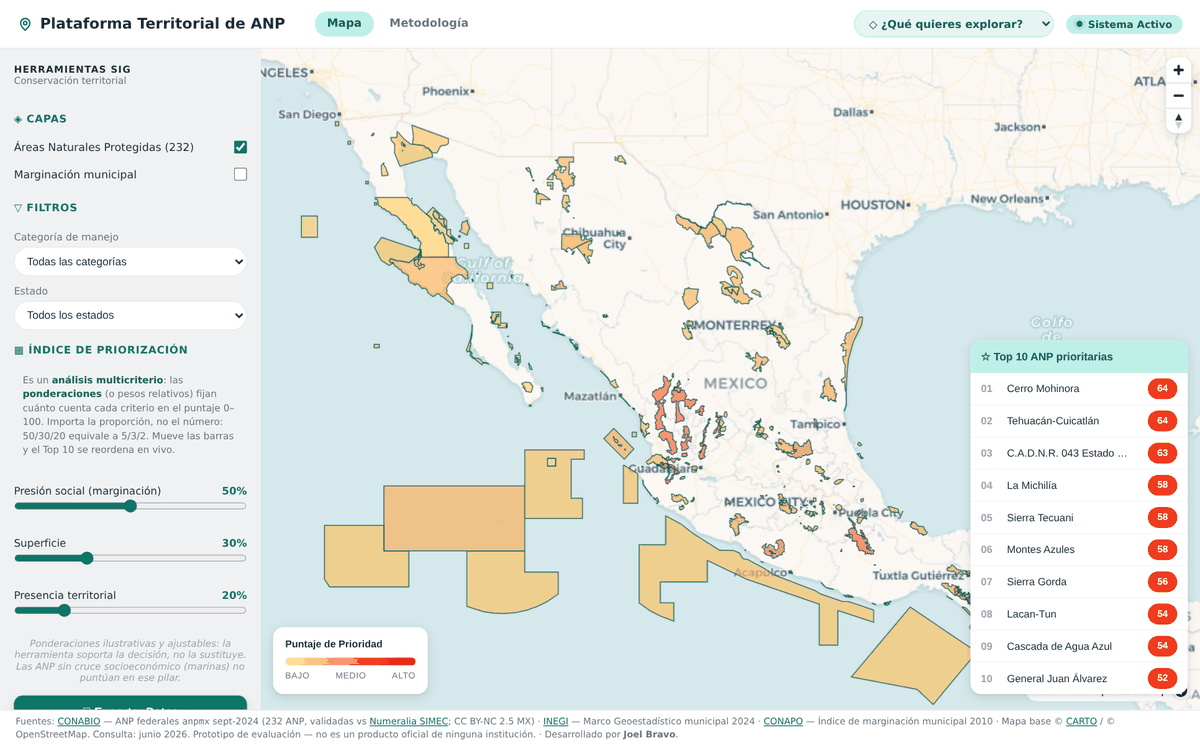Enable Marginación municipal layer checkbox
Screen dimensions: 1200x748
click(240, 174)
